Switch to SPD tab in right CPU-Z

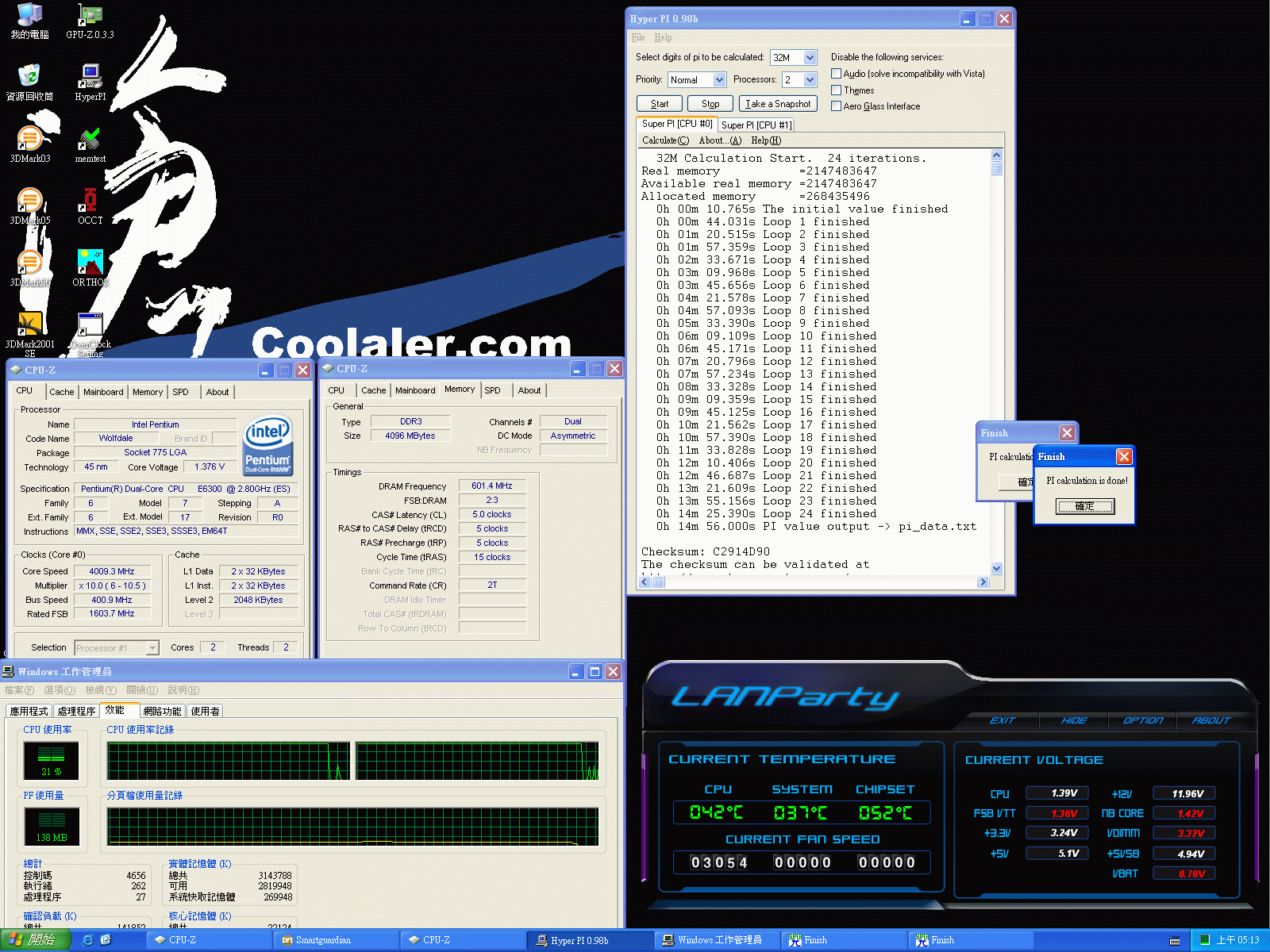pyautogui.click(x=492, y=390)
